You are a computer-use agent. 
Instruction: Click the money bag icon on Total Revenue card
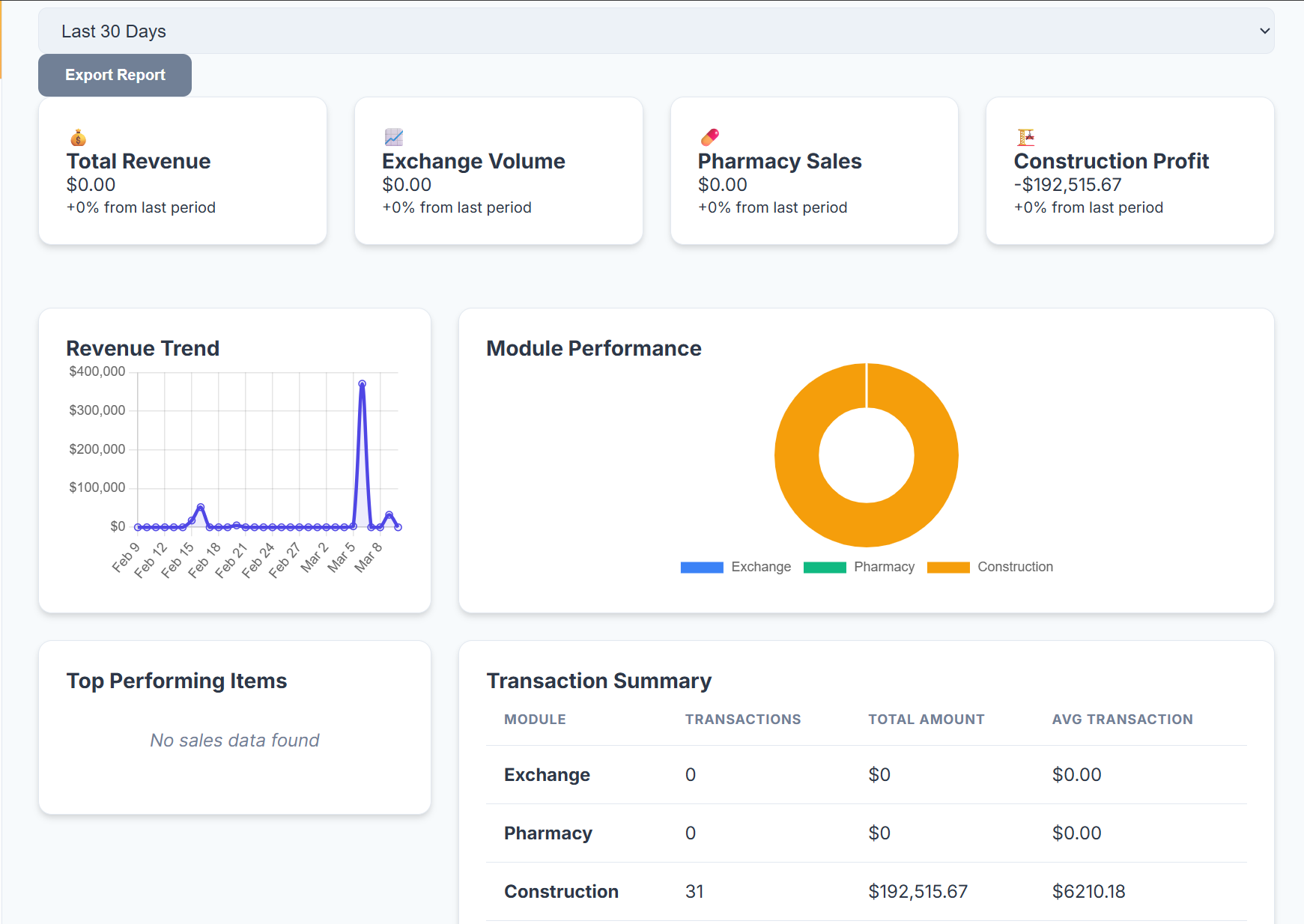77,137
